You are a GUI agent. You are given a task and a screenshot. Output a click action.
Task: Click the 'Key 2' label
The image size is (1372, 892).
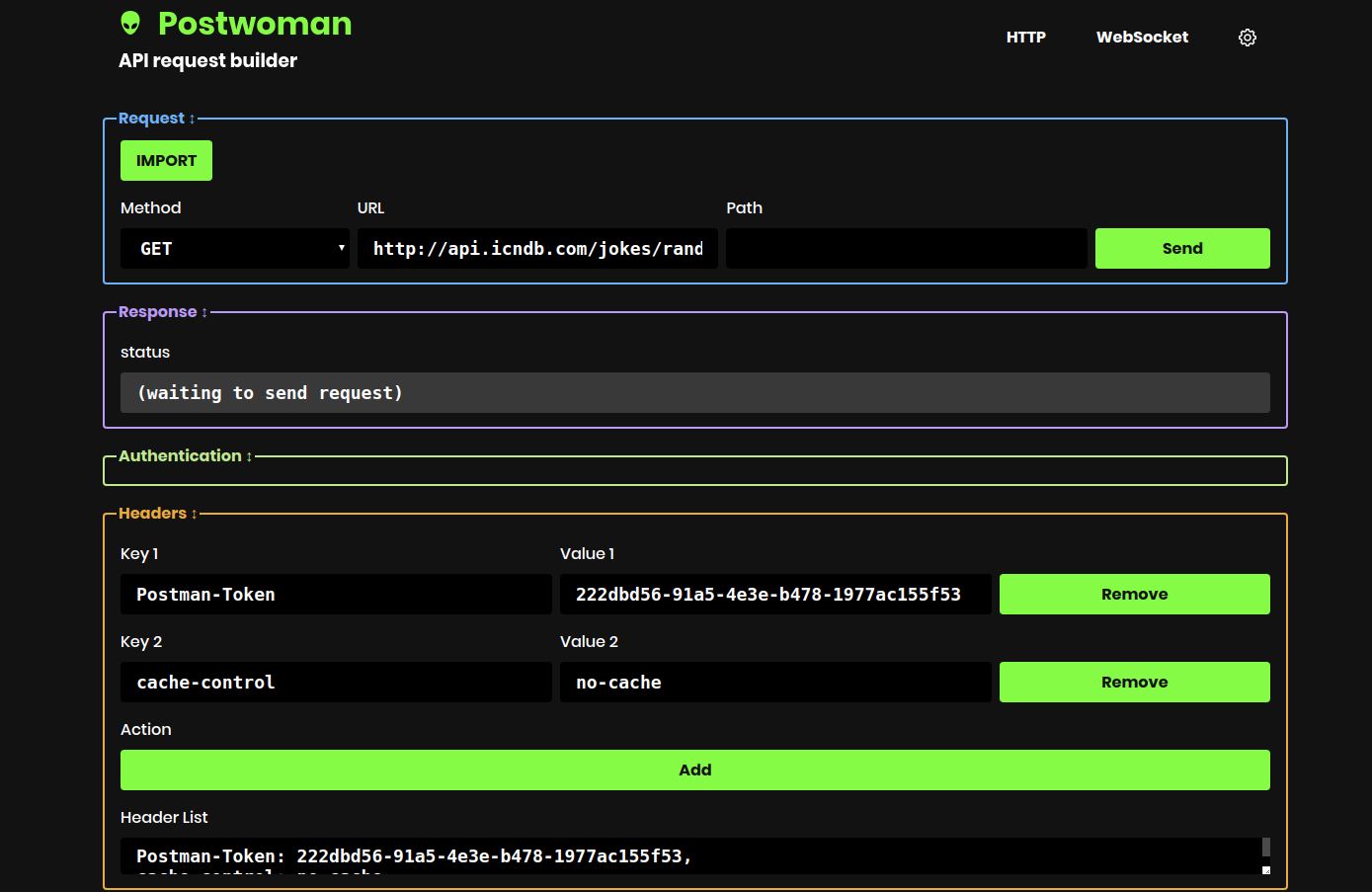click(141, 642)
